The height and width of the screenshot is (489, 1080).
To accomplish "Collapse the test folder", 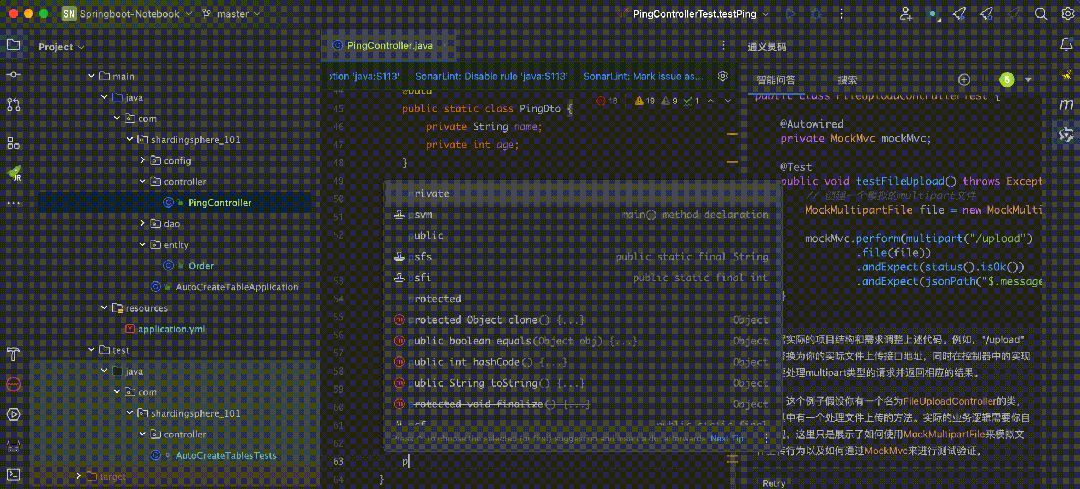I will pyautogui.click(x=91, y=350).
